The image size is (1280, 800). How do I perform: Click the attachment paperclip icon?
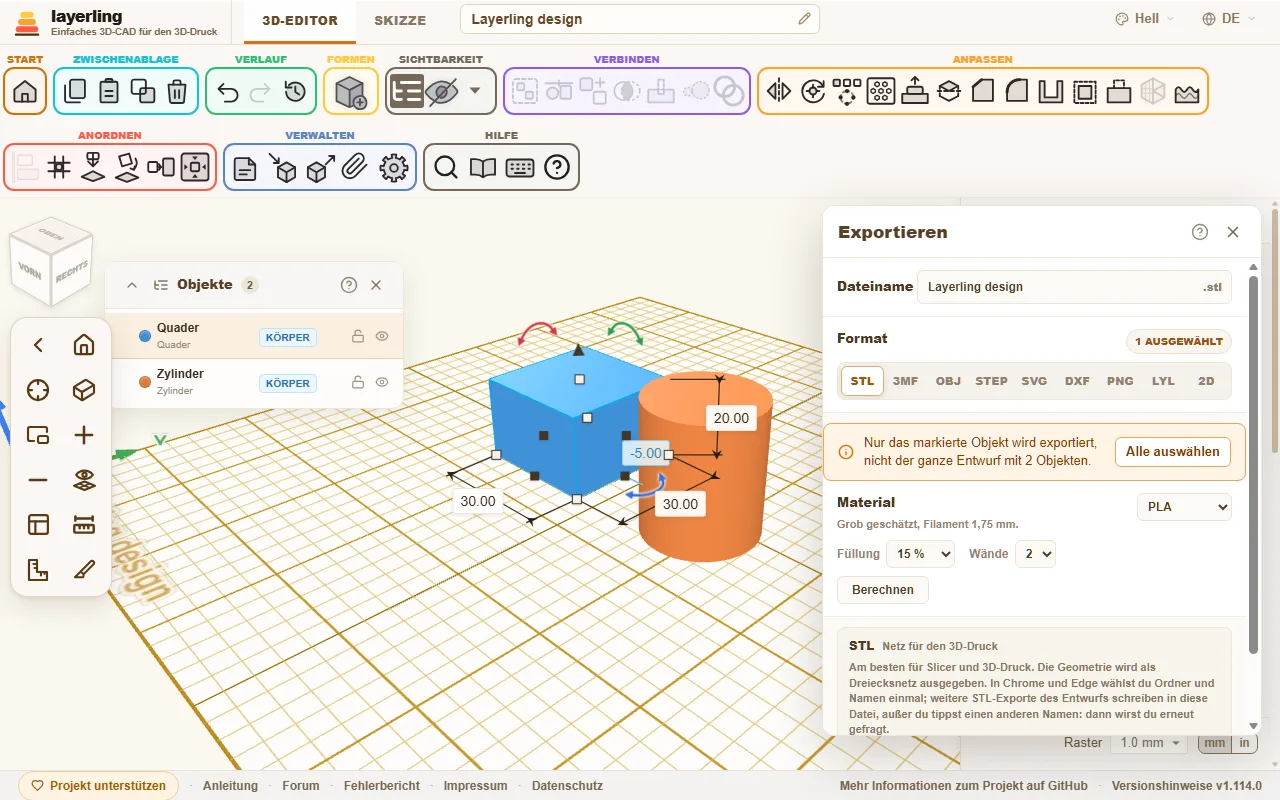[x=353, y=168]
